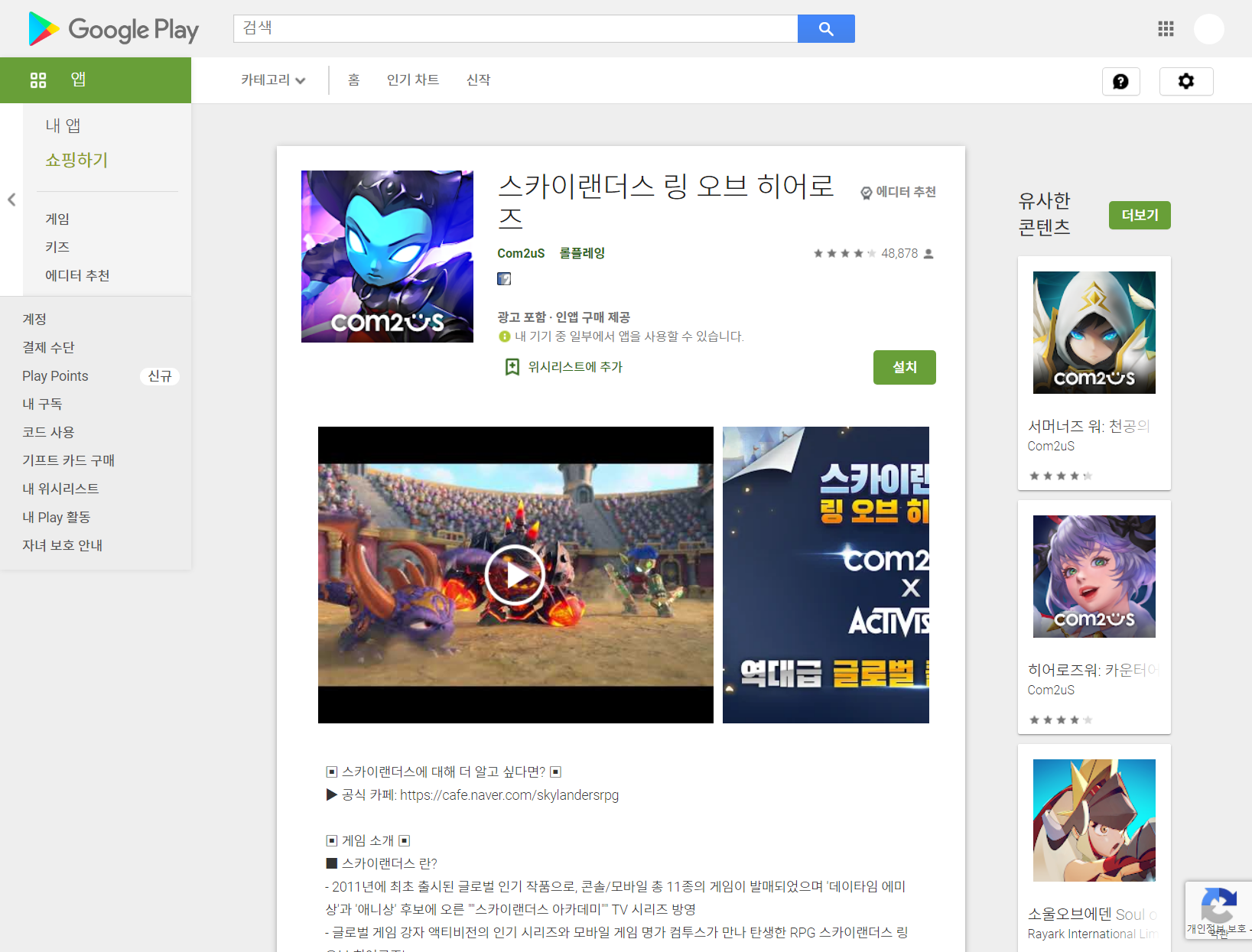Open the help question mark icon

coord(1121,81)
